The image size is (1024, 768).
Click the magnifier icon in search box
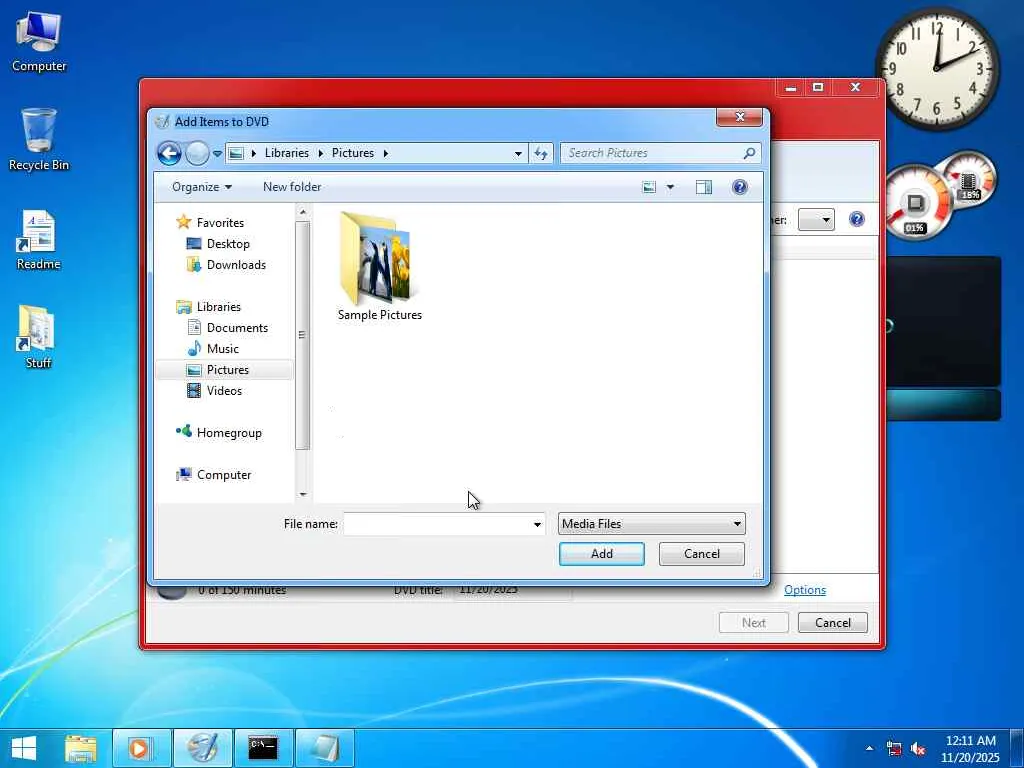click(x=749, y=153)
